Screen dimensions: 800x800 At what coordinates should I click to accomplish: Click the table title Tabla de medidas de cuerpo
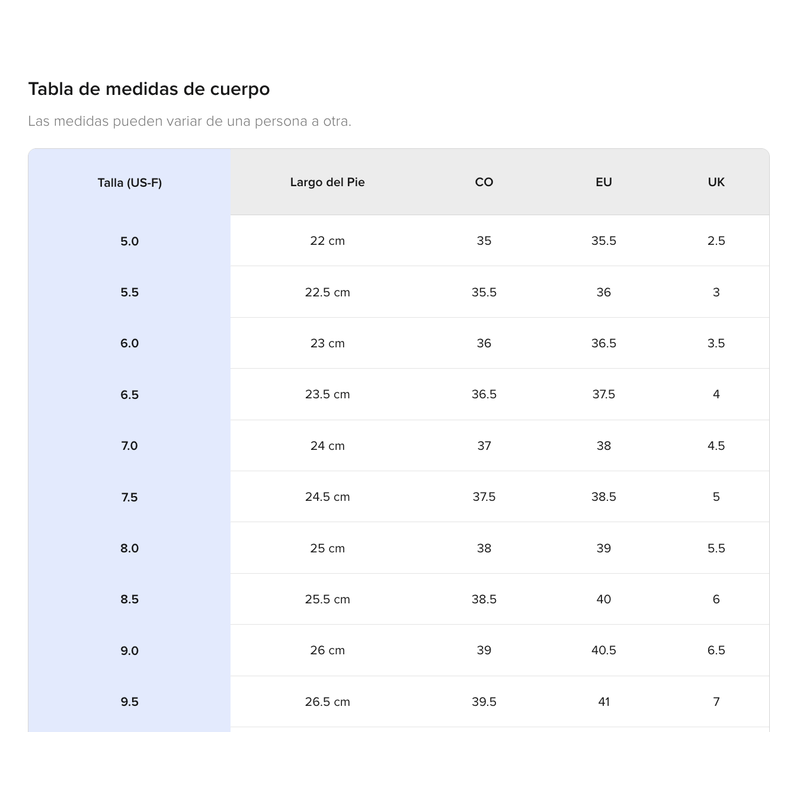[149, 89]
